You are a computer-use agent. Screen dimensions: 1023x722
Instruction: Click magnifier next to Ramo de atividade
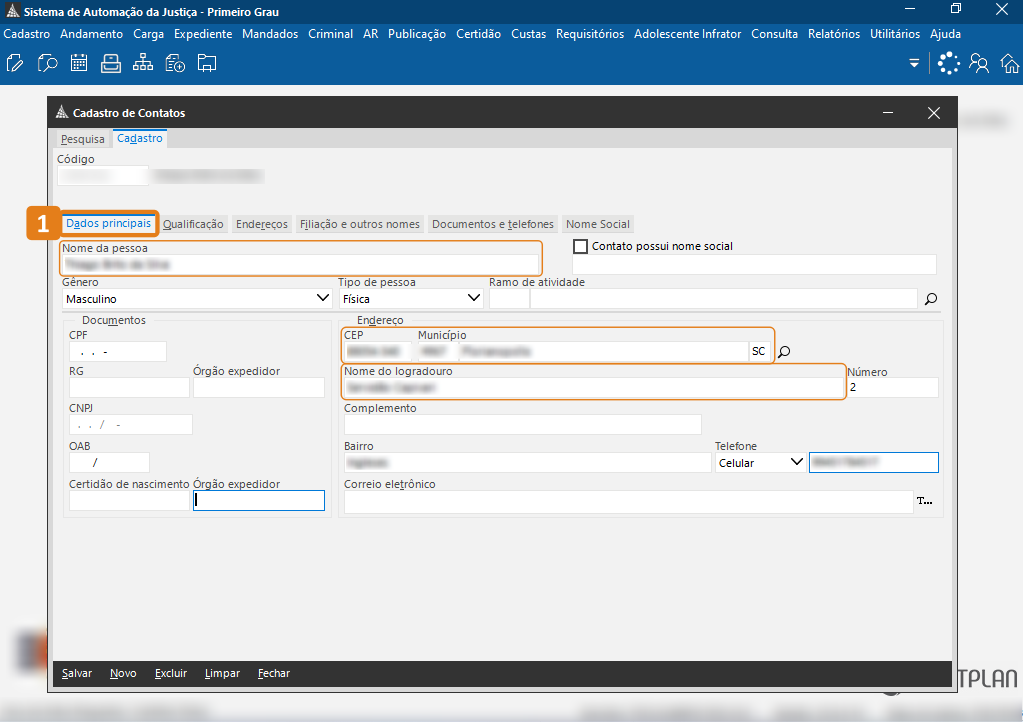click(x=930, y=298)
